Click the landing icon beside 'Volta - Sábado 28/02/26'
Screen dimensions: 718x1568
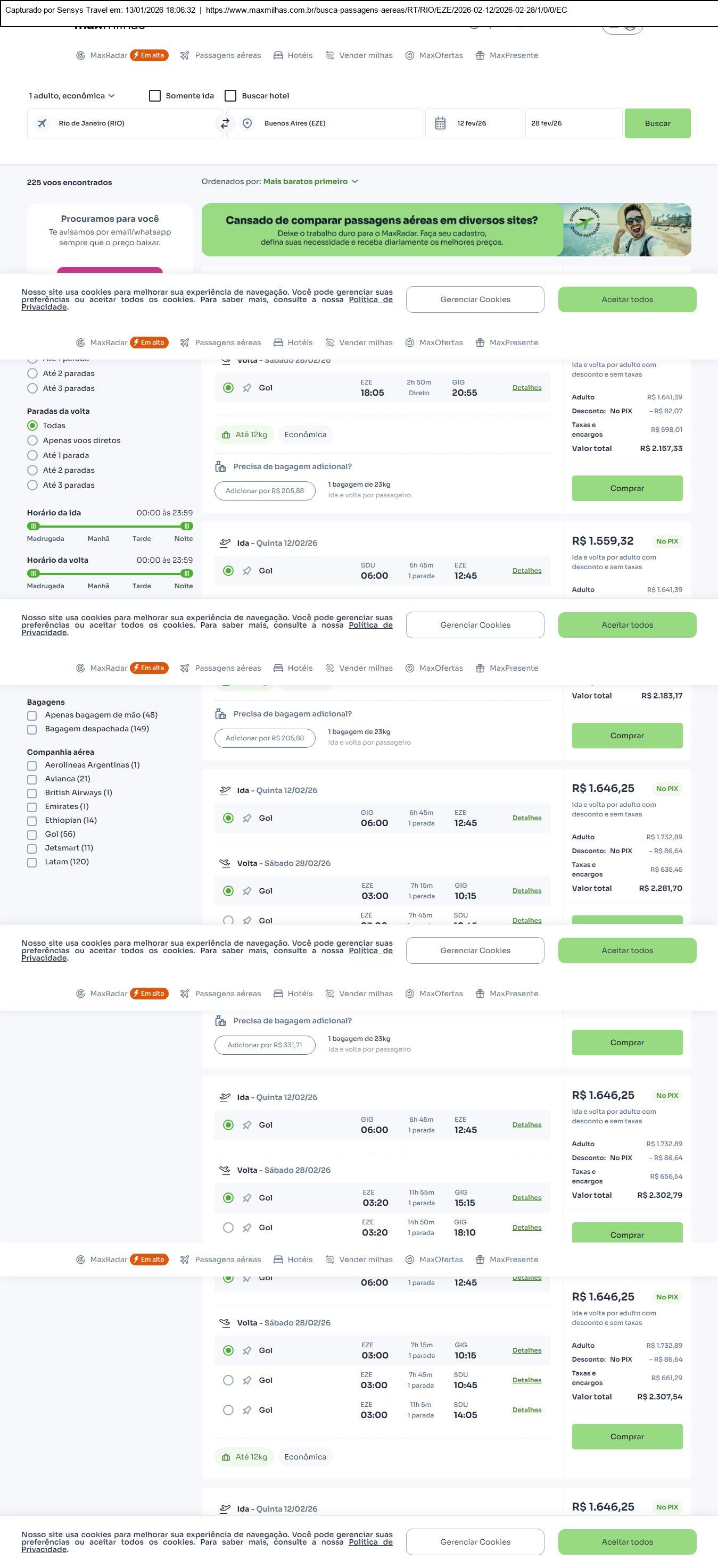point(225,863)
